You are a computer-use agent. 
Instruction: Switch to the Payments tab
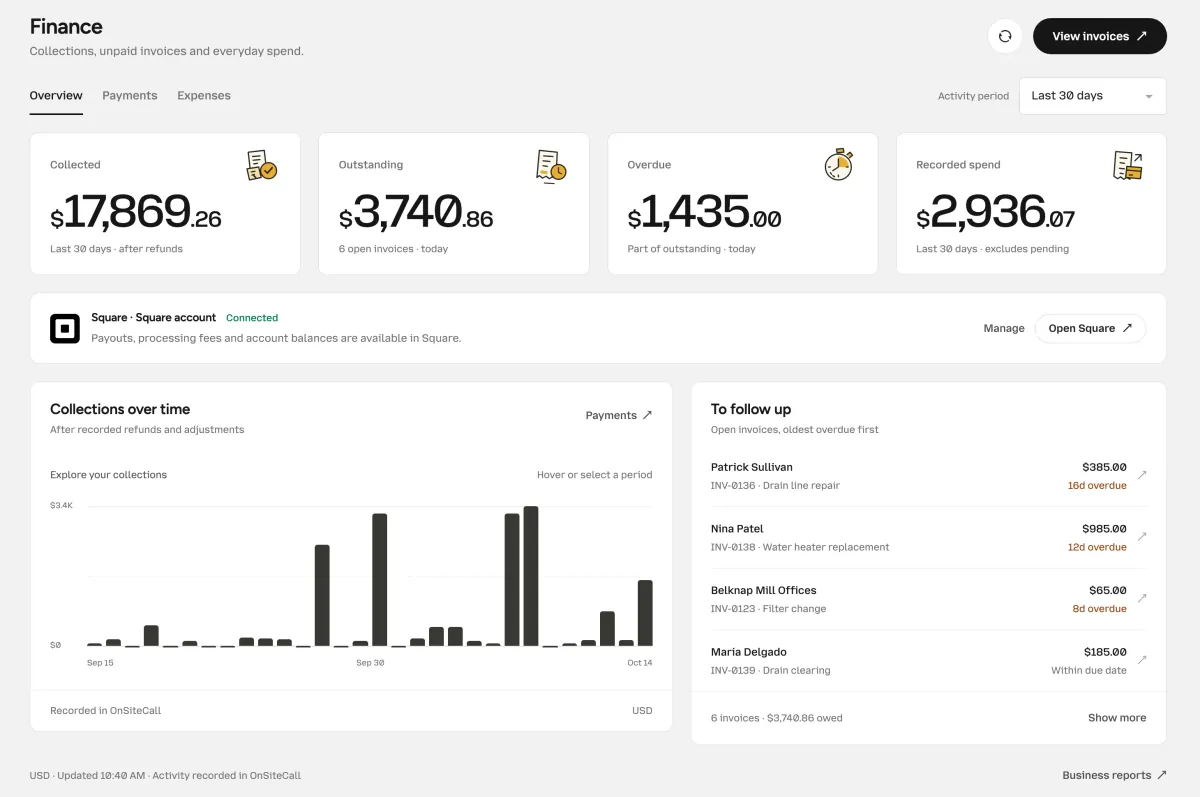[130, 96]
